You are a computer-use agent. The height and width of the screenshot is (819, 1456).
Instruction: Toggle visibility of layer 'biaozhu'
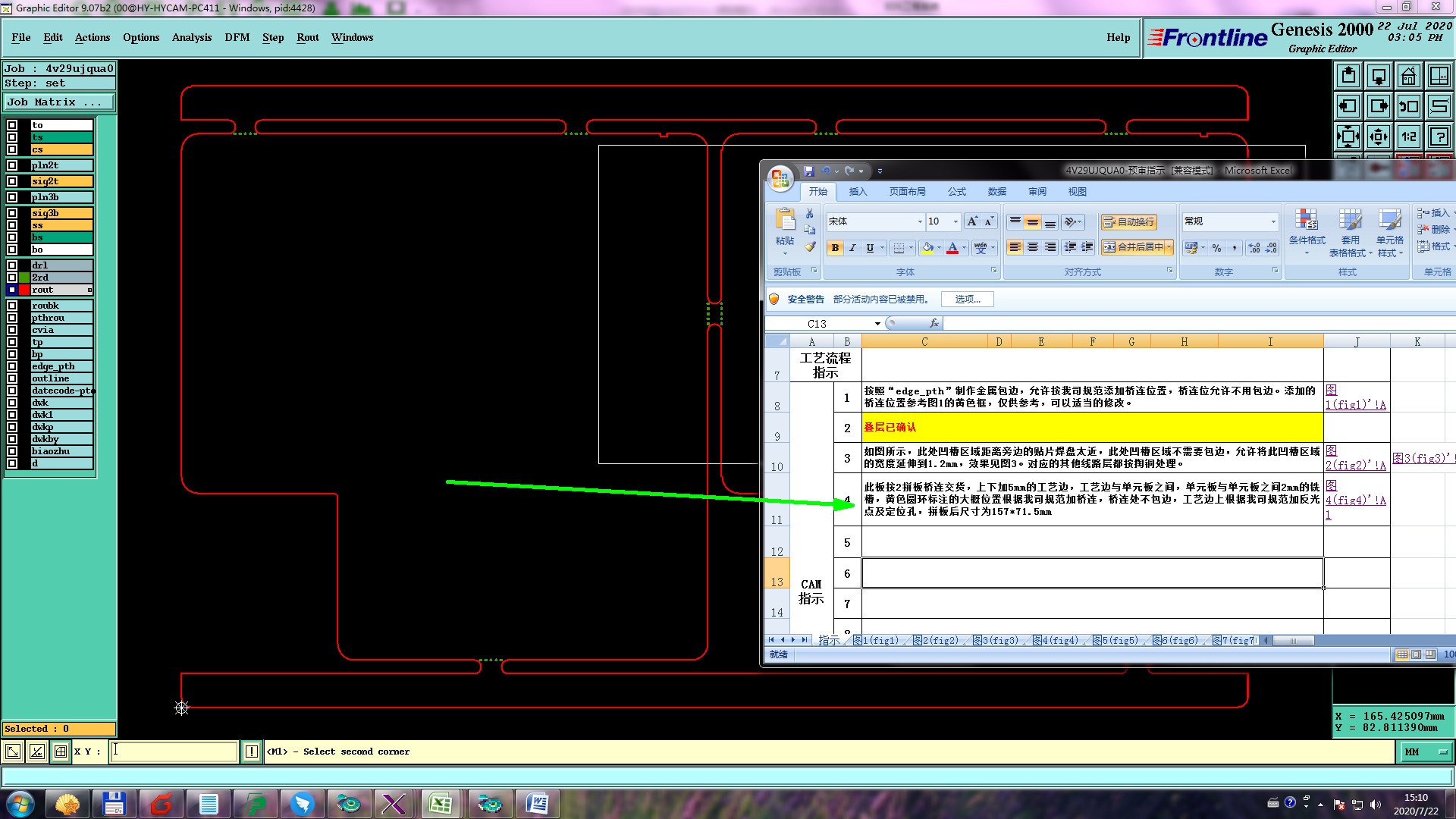pos(12,451)
